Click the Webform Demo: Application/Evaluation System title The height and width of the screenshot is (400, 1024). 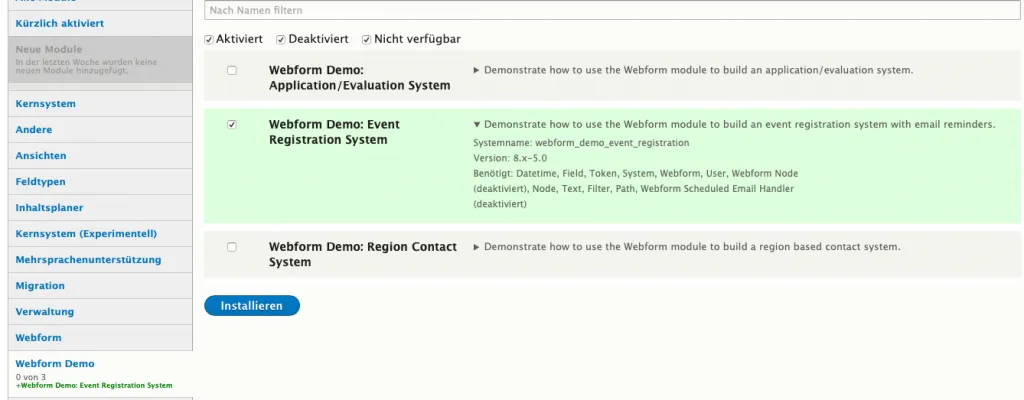(x=359, y=78)
